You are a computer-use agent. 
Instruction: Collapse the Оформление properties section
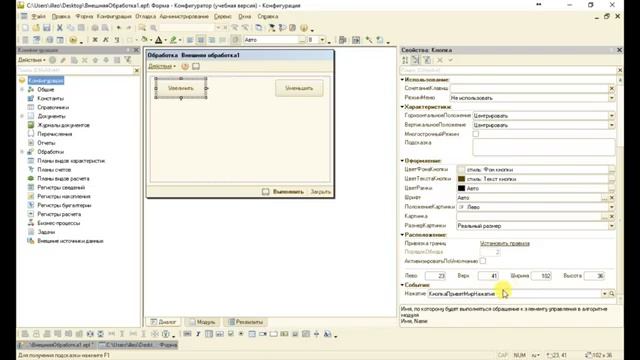pyautogui.click(x=402, y=161)
